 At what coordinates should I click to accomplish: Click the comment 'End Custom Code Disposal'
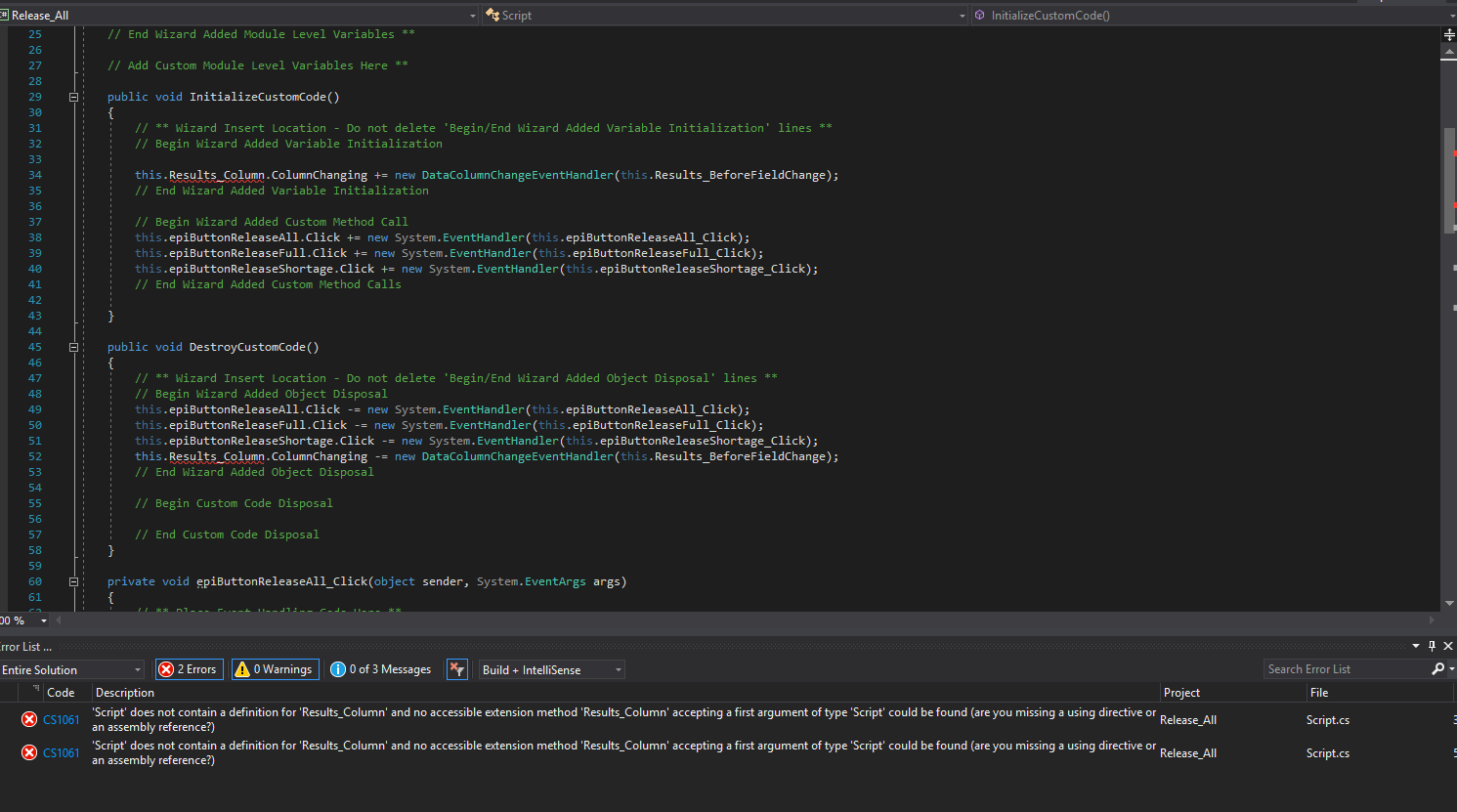click(x=227, y=534)
